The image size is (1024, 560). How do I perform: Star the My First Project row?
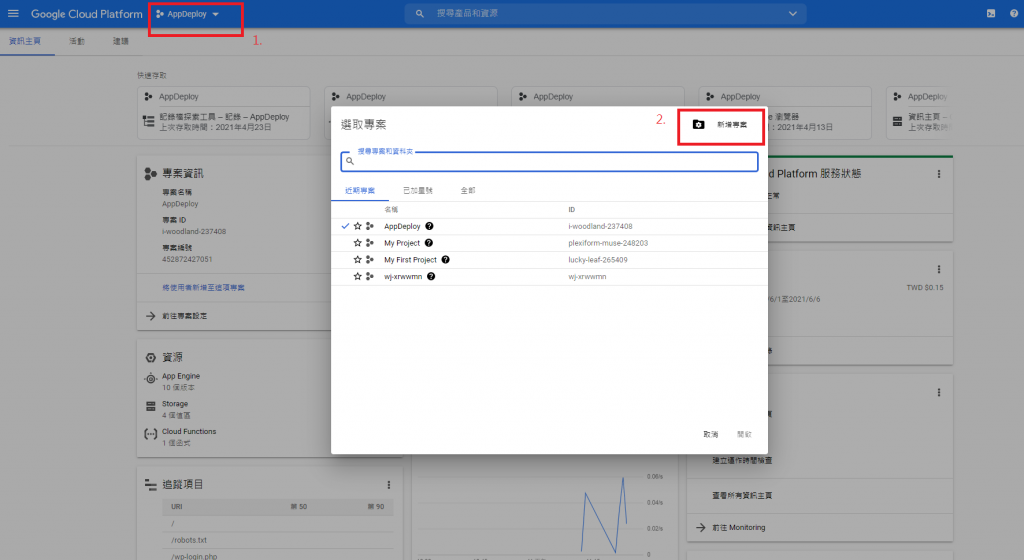click(x=357, y=260)
